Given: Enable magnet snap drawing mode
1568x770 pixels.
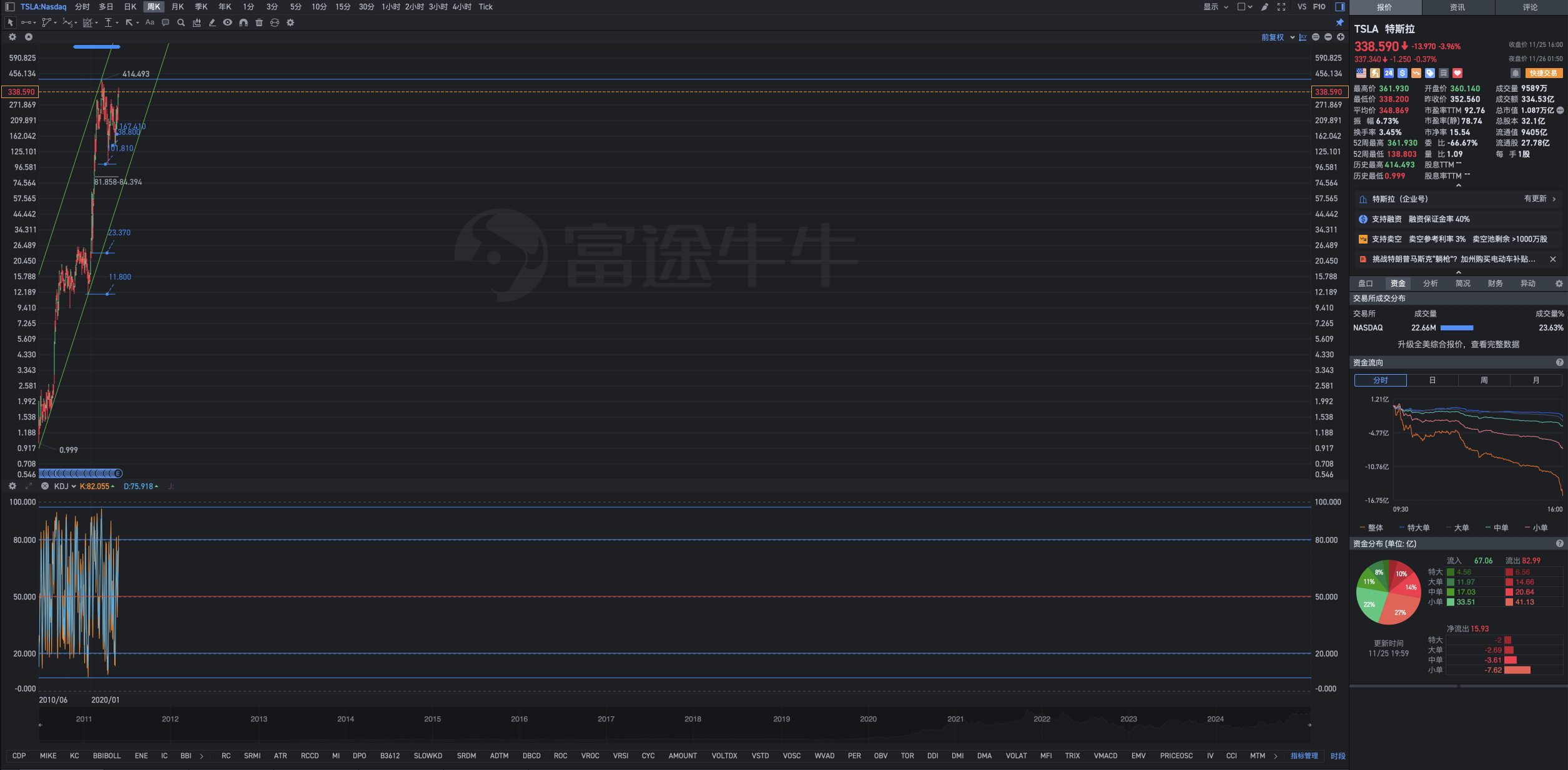Looking at the screenshot, I should point(244,22).
